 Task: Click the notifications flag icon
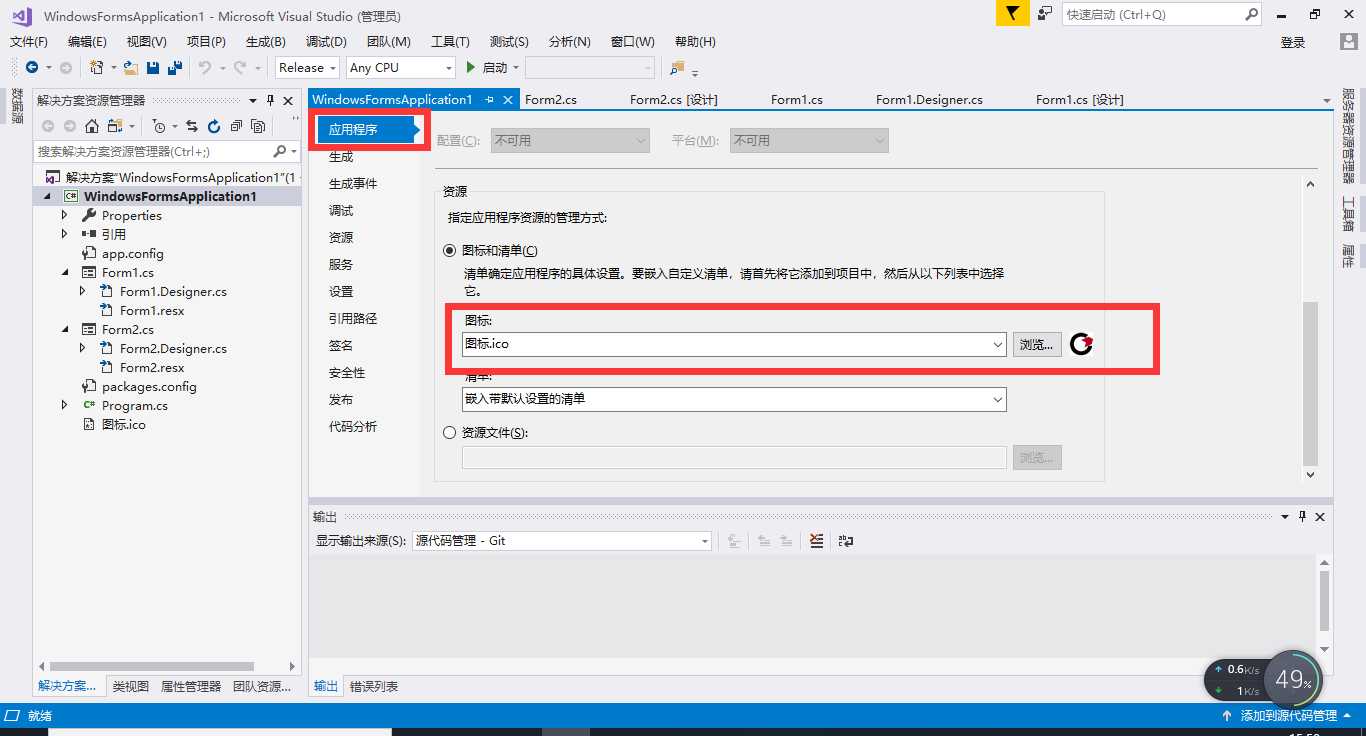point(1013,14)
